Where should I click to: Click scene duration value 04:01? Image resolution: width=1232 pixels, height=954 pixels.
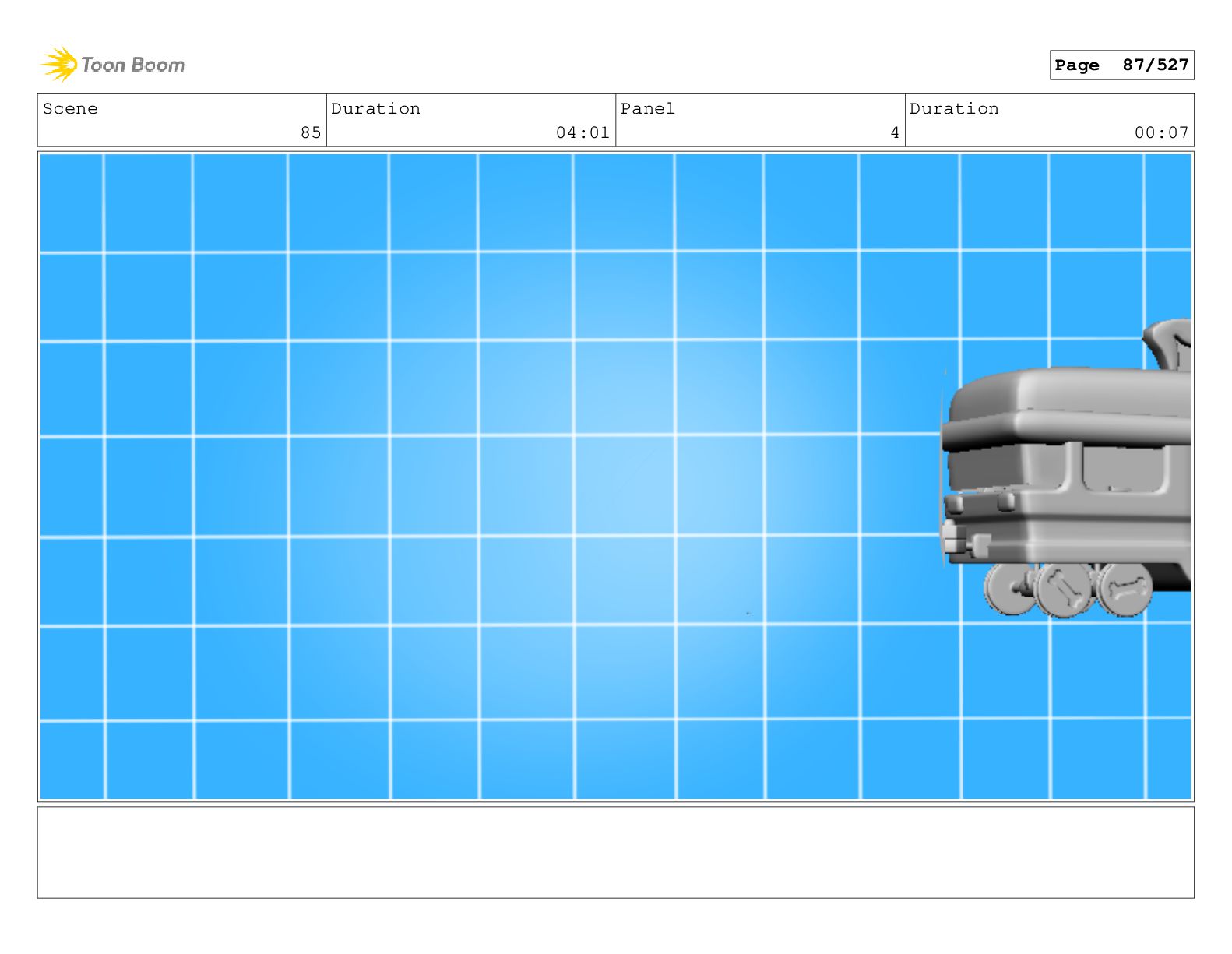tap(583, 132)
